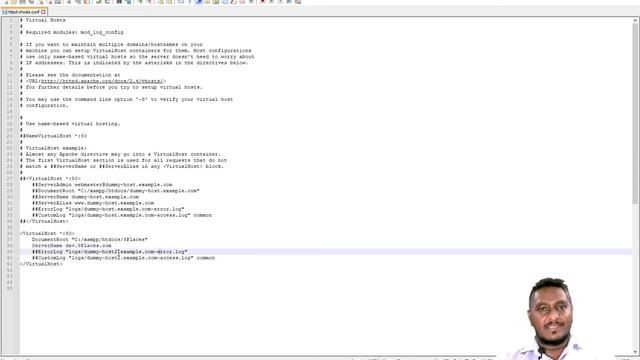Click line 'machine you can setup VirtualHost containers'
640x360 pixels.
click(136, 51)
